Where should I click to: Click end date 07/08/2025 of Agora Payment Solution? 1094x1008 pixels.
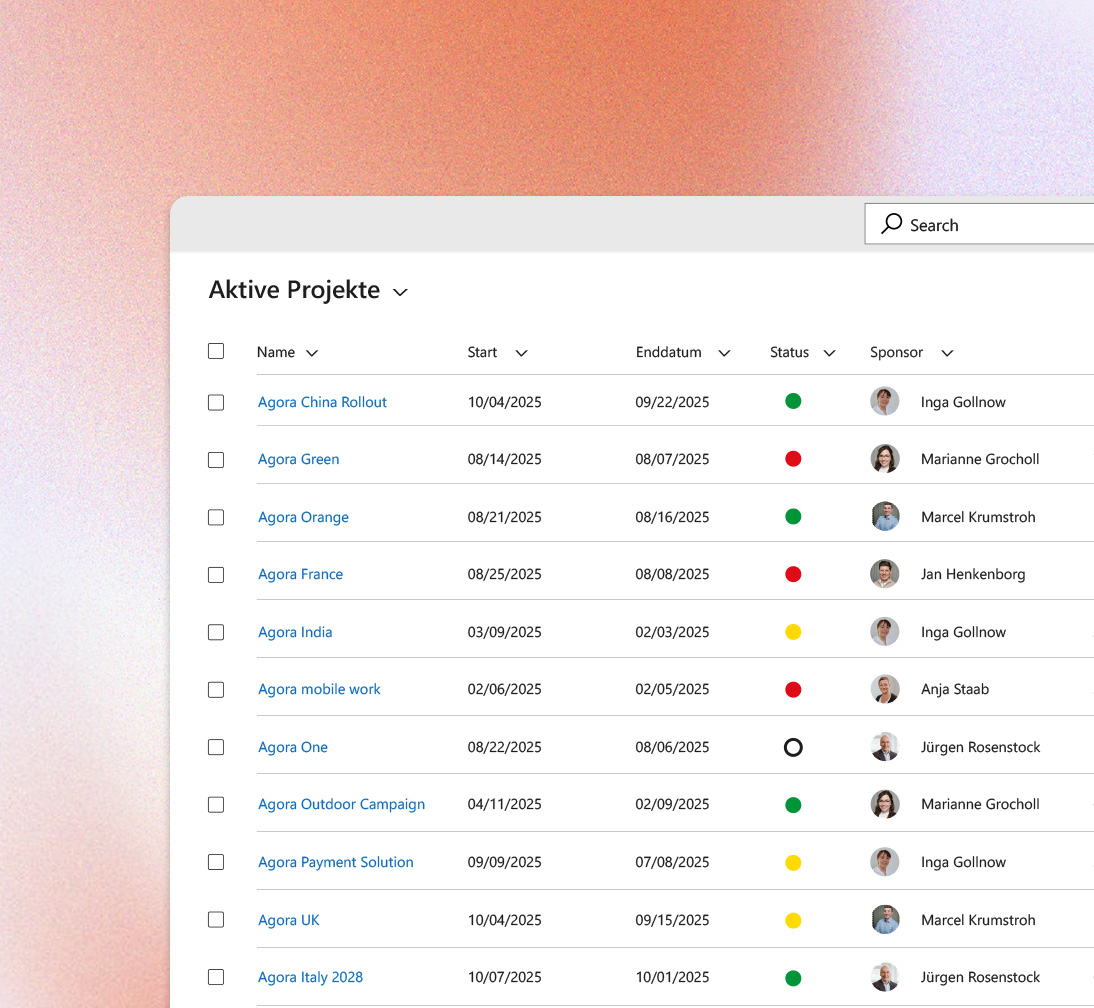[x=672, y=862]
